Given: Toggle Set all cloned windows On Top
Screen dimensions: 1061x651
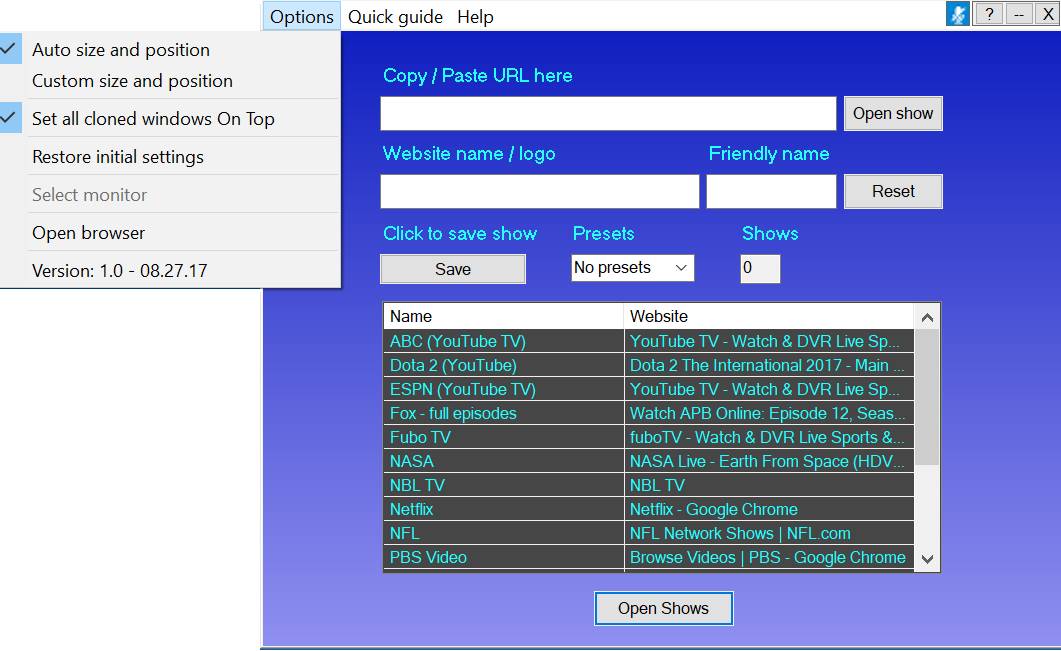Looking at the screenshot, I should [170, 118].
